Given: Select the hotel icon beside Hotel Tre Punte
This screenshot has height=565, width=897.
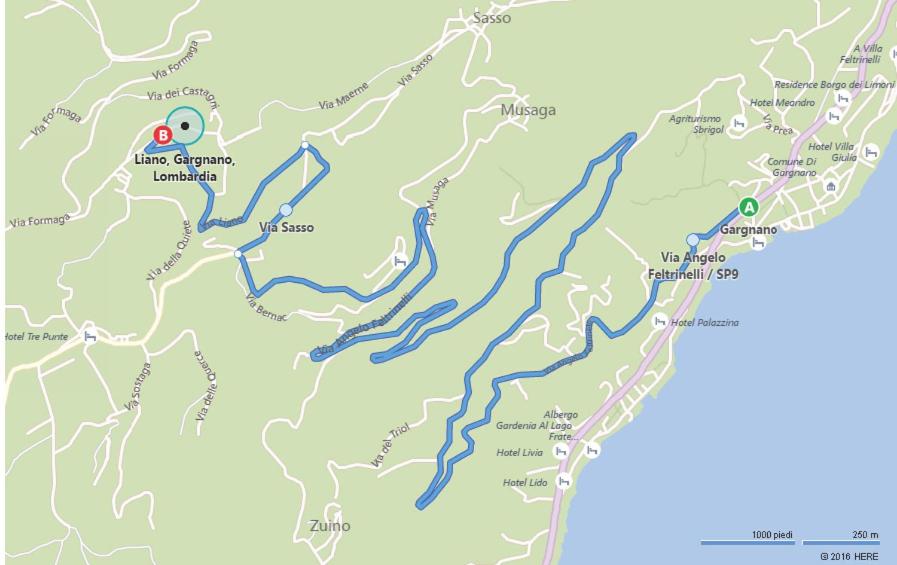Looking at the screenshot, I should point(90,336).
